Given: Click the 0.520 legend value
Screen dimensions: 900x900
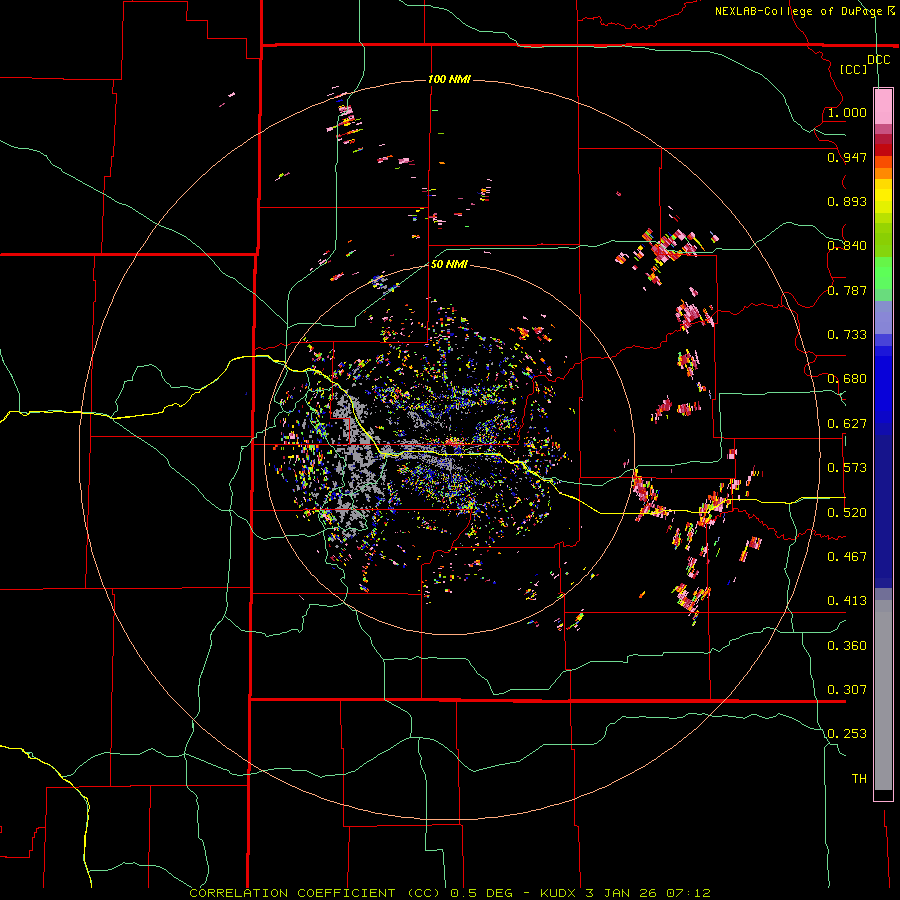Looking at the screenshot, I should tap(847, 513).
